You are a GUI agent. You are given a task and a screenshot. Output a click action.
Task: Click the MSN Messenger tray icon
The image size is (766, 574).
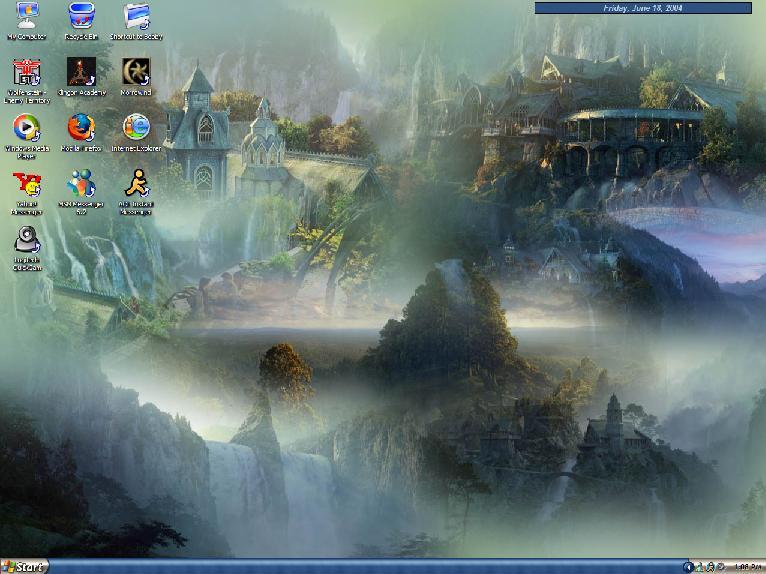pos(699,567)
